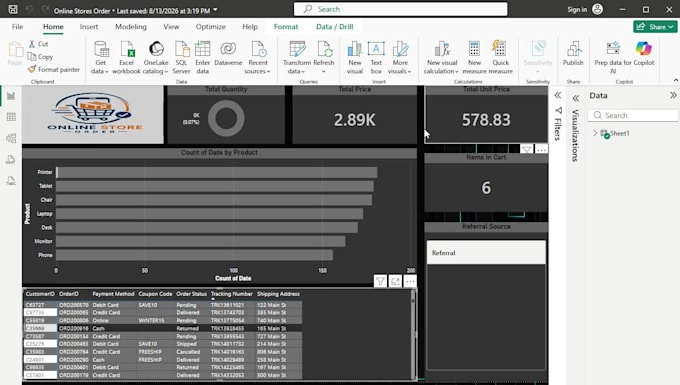The width and height of the screenshot is (680, 385).
Task: Open the file title dropdown arrow
Action: tap(216, 10)
